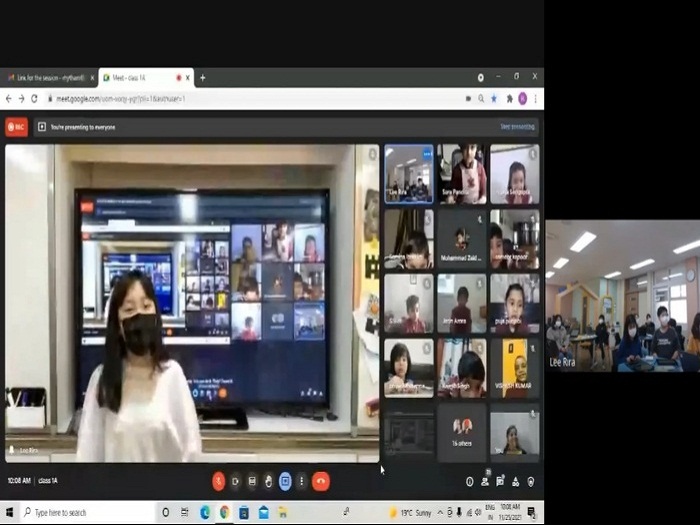700x525 pixels.
Task: Select the Meet - class 1A tab
Action: (x=141, y=78)
